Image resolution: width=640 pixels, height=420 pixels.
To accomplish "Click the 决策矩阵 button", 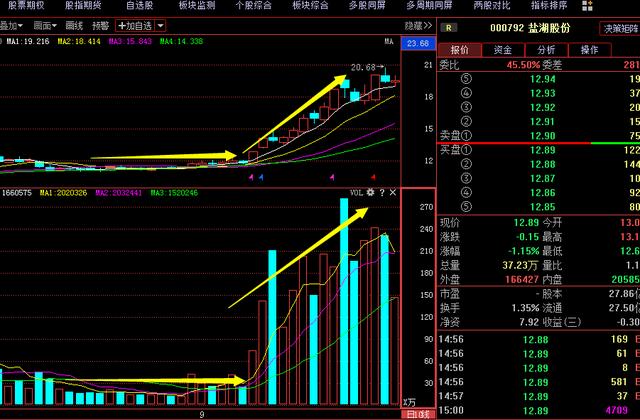I will pyautogui.click(x=620, y=28).
